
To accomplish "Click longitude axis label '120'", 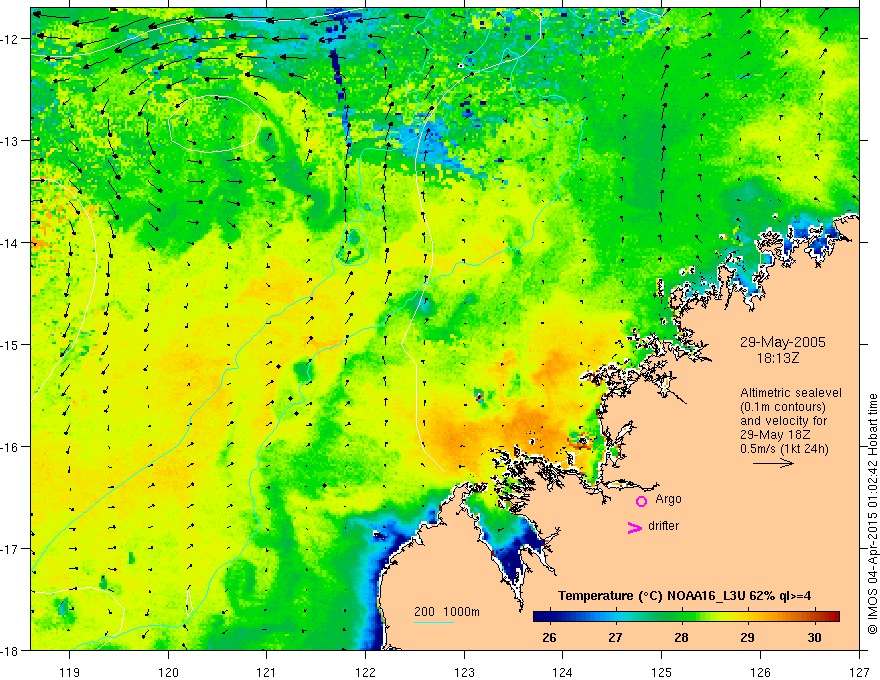I will coord(168,672).
